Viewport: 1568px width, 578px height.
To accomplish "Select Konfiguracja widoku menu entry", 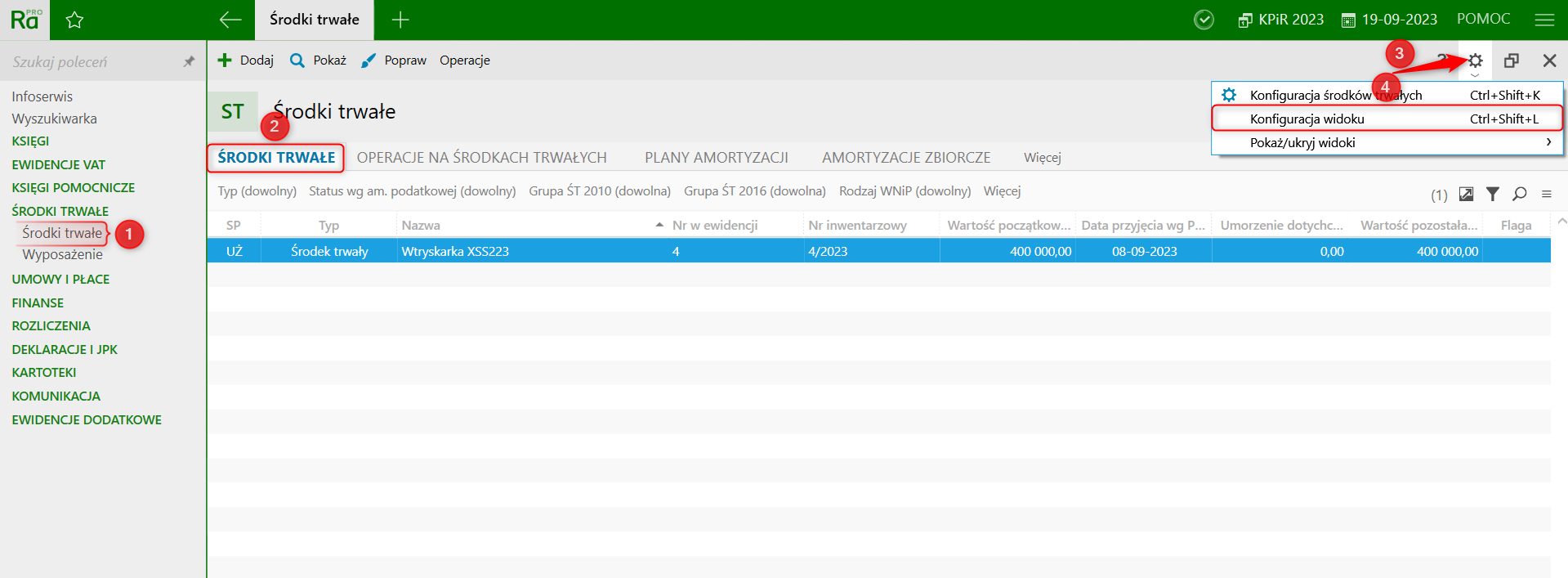I will (1387, 119).
